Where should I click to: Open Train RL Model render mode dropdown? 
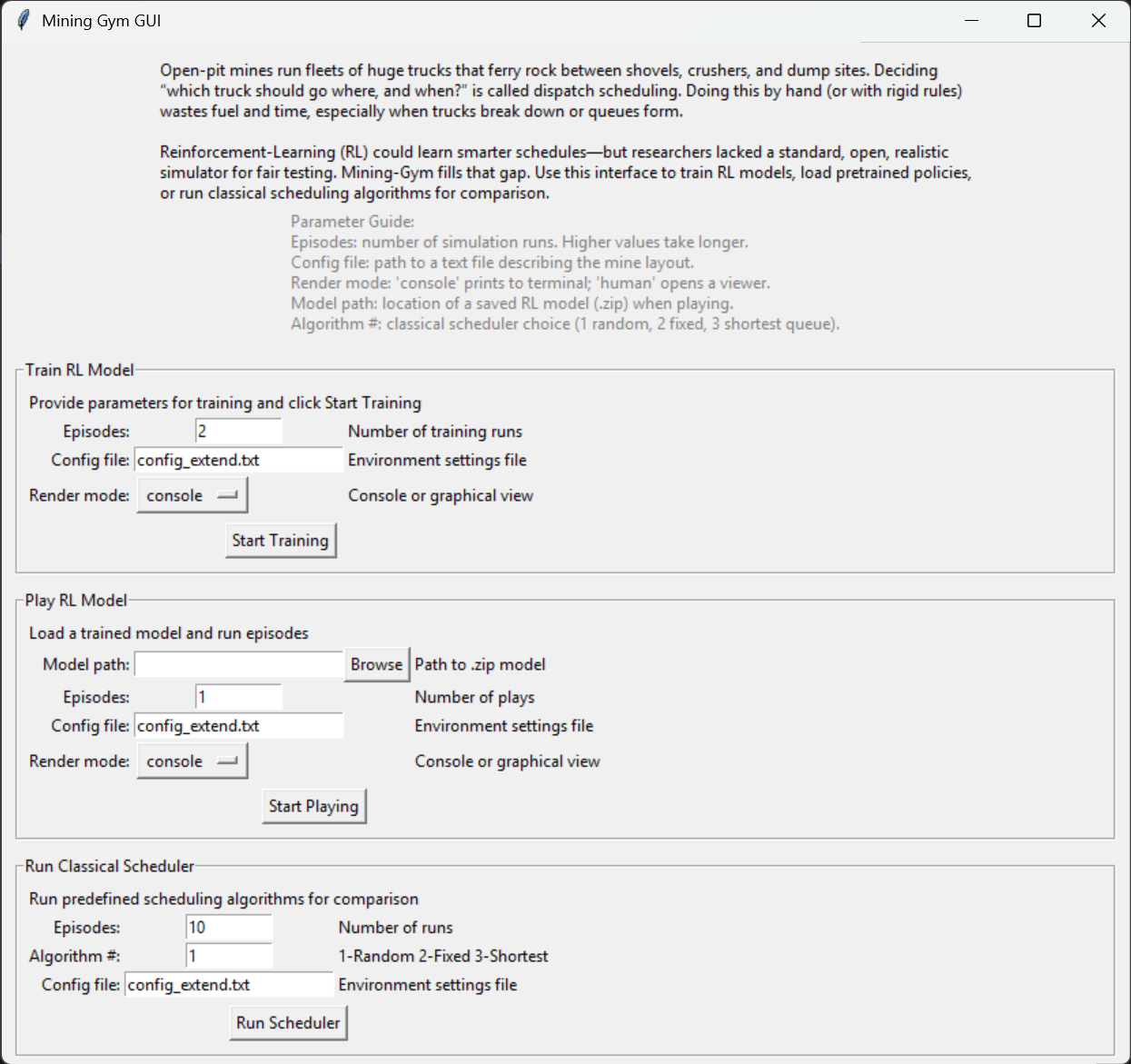click(x=192, y=496)
